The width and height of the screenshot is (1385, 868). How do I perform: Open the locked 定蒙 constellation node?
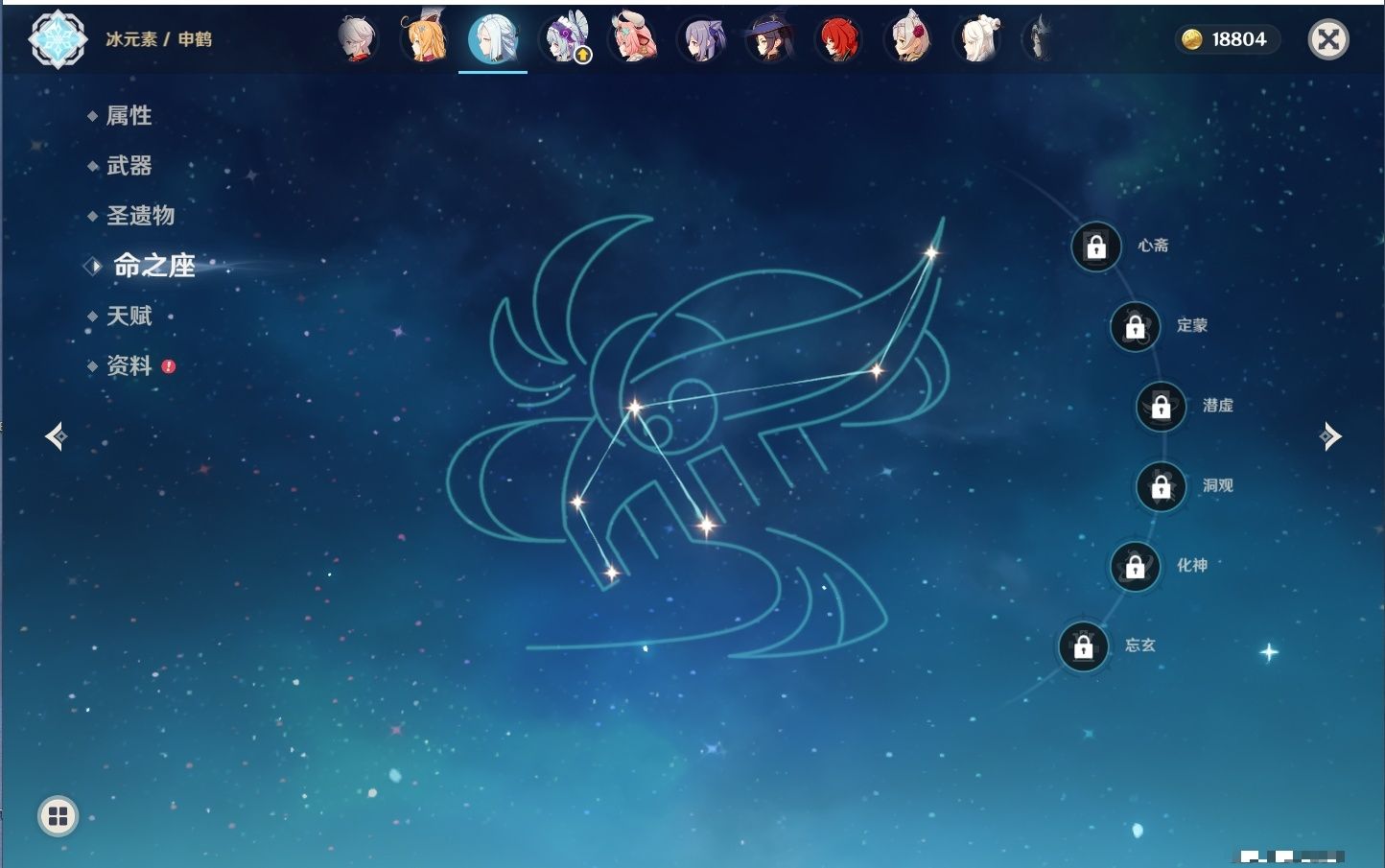[1135, 327]
